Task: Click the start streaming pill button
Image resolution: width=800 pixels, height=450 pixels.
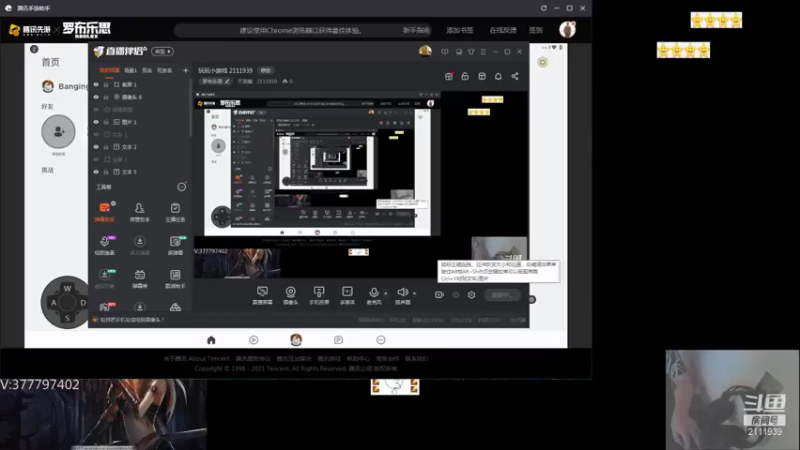Action: [503, 295]
